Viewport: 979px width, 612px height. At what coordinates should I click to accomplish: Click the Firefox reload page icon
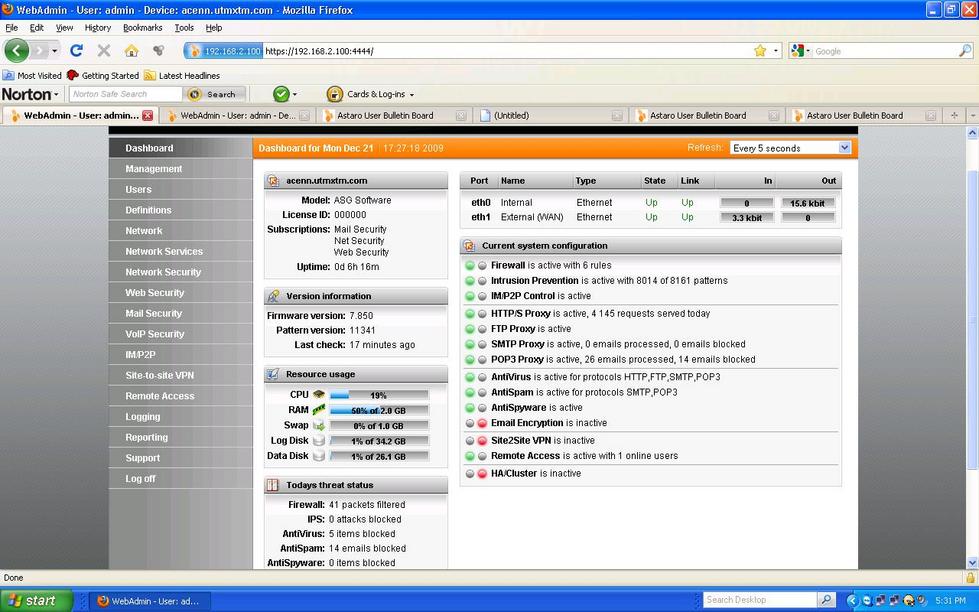pyautogui.click(x=76, y=50)
